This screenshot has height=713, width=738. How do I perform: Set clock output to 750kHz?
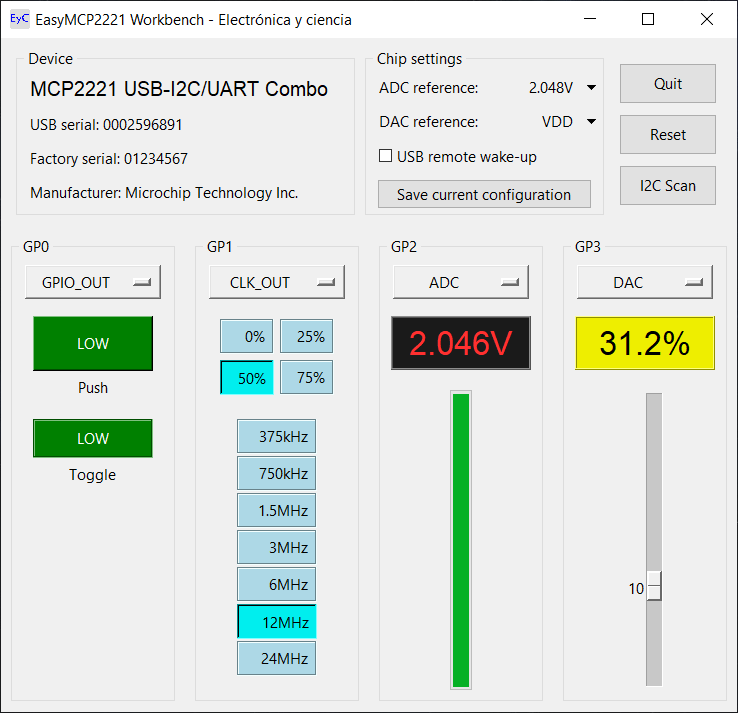click(276, 473)
